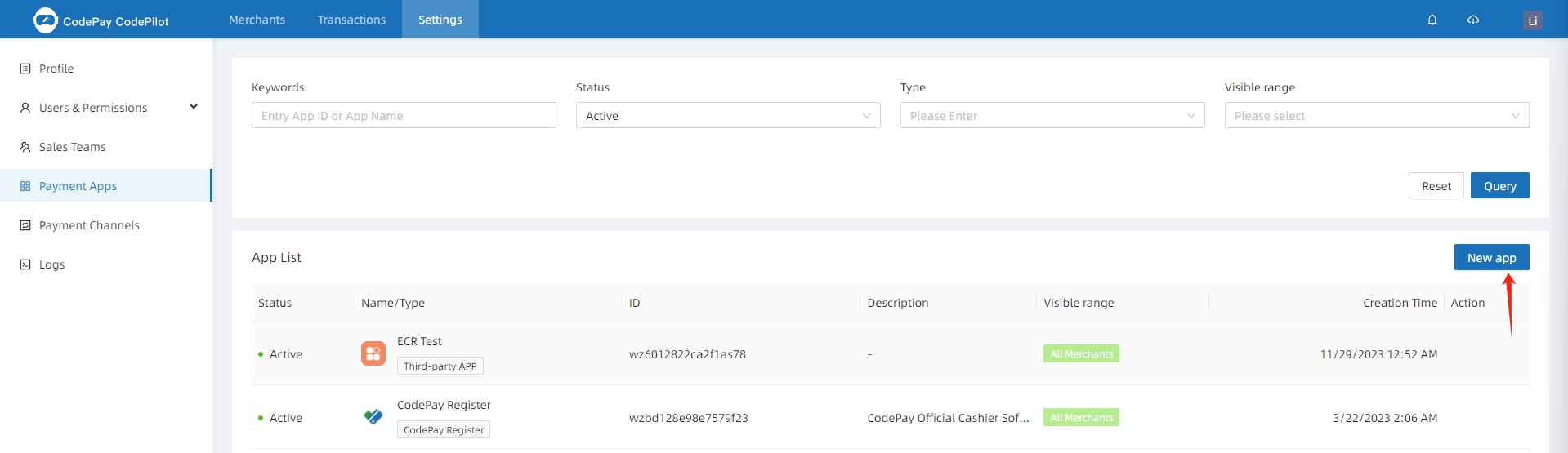The width and height of the screenshot is (1568, 453).
Task: Expand the Users & Permissions submenu chevron
Action: click(x=194, y=107)
